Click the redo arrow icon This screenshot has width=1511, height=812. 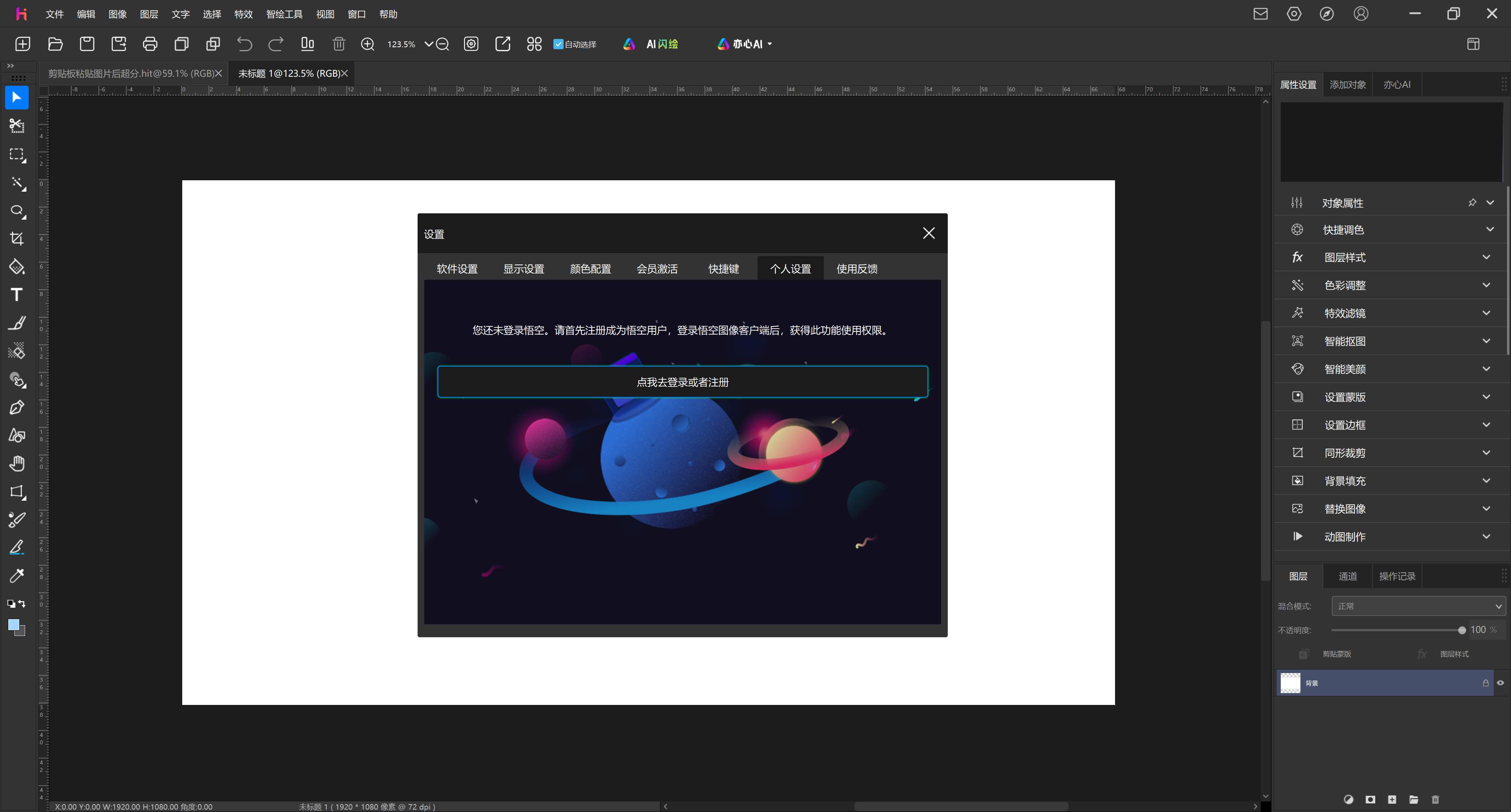pos(276,44)
